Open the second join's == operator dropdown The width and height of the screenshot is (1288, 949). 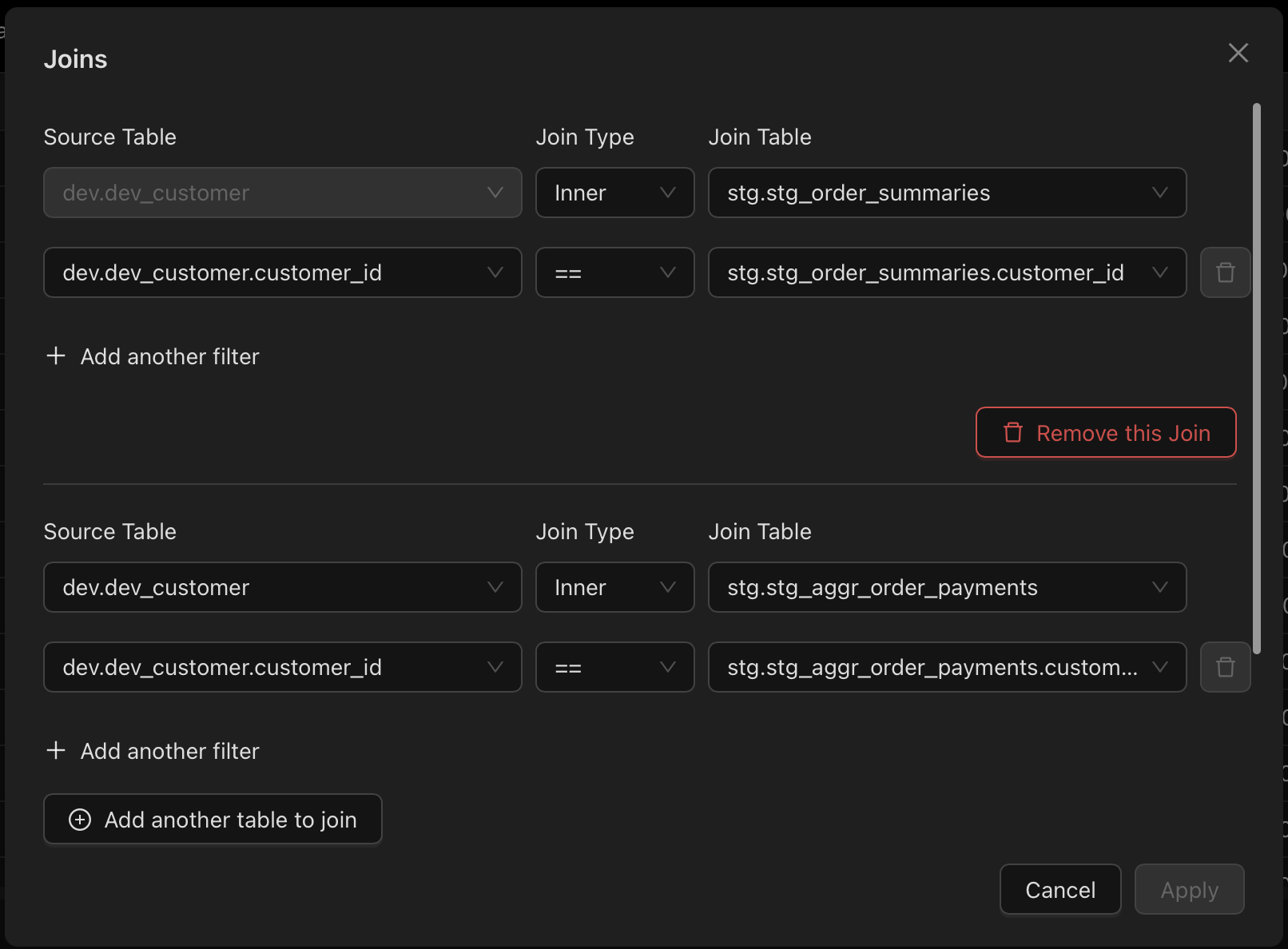pos(614,667)
